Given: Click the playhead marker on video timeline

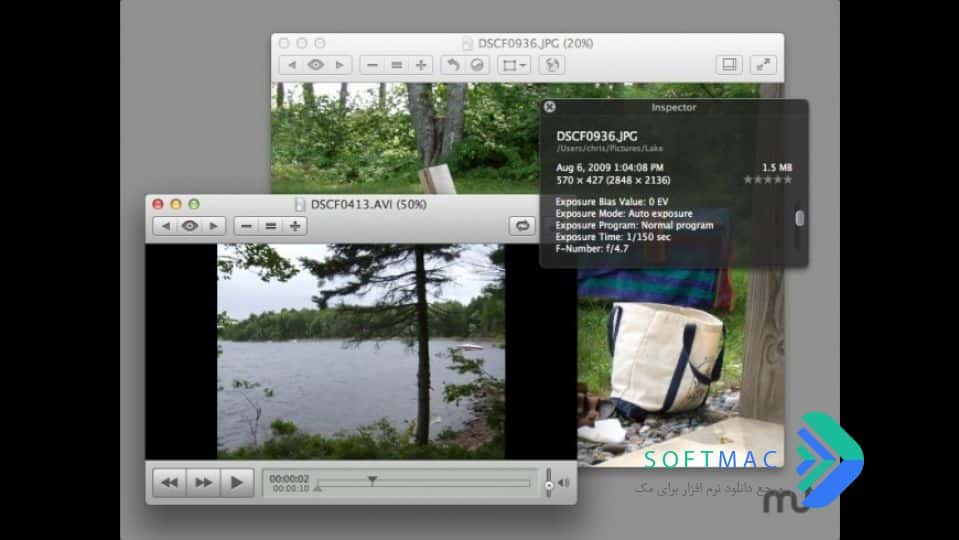Looking at the screenshot, I should coord(372,480).
